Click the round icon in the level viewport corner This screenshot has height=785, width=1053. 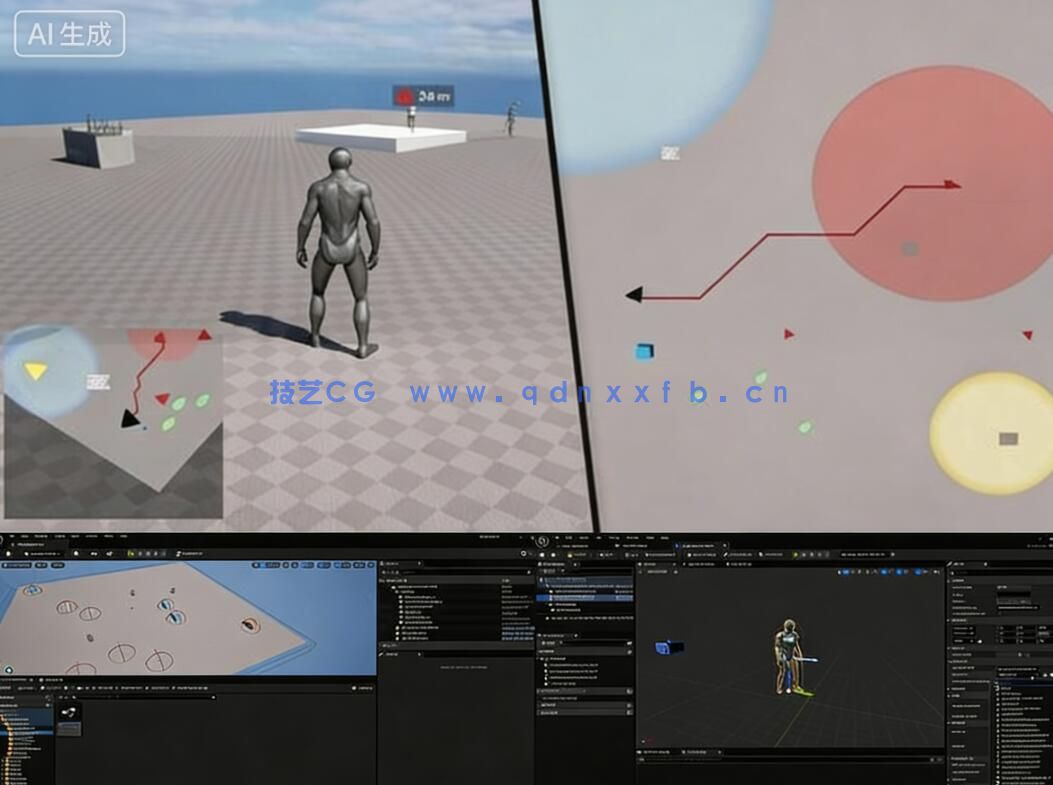click(x=9, y=670)
